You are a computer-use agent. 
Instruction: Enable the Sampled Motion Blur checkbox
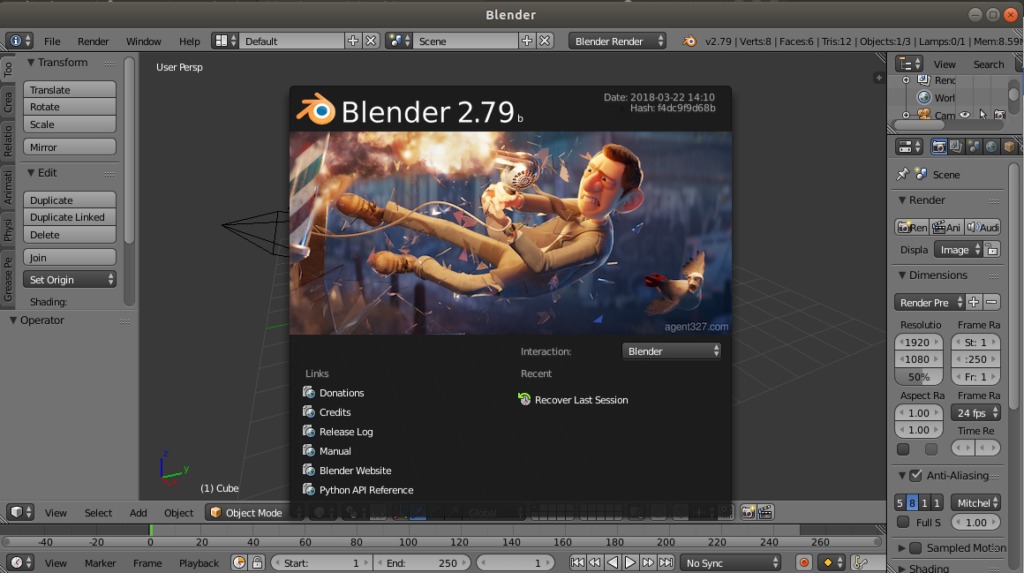915,548
